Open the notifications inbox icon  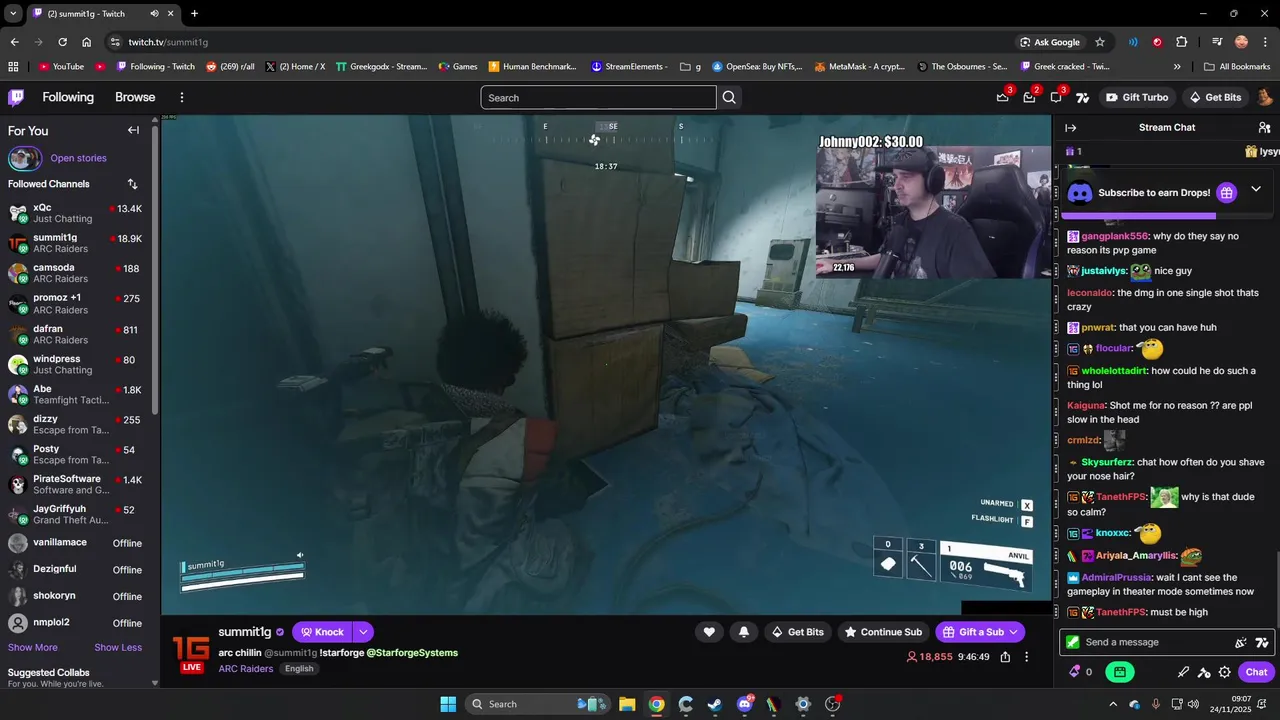[x=1029, y=97]
